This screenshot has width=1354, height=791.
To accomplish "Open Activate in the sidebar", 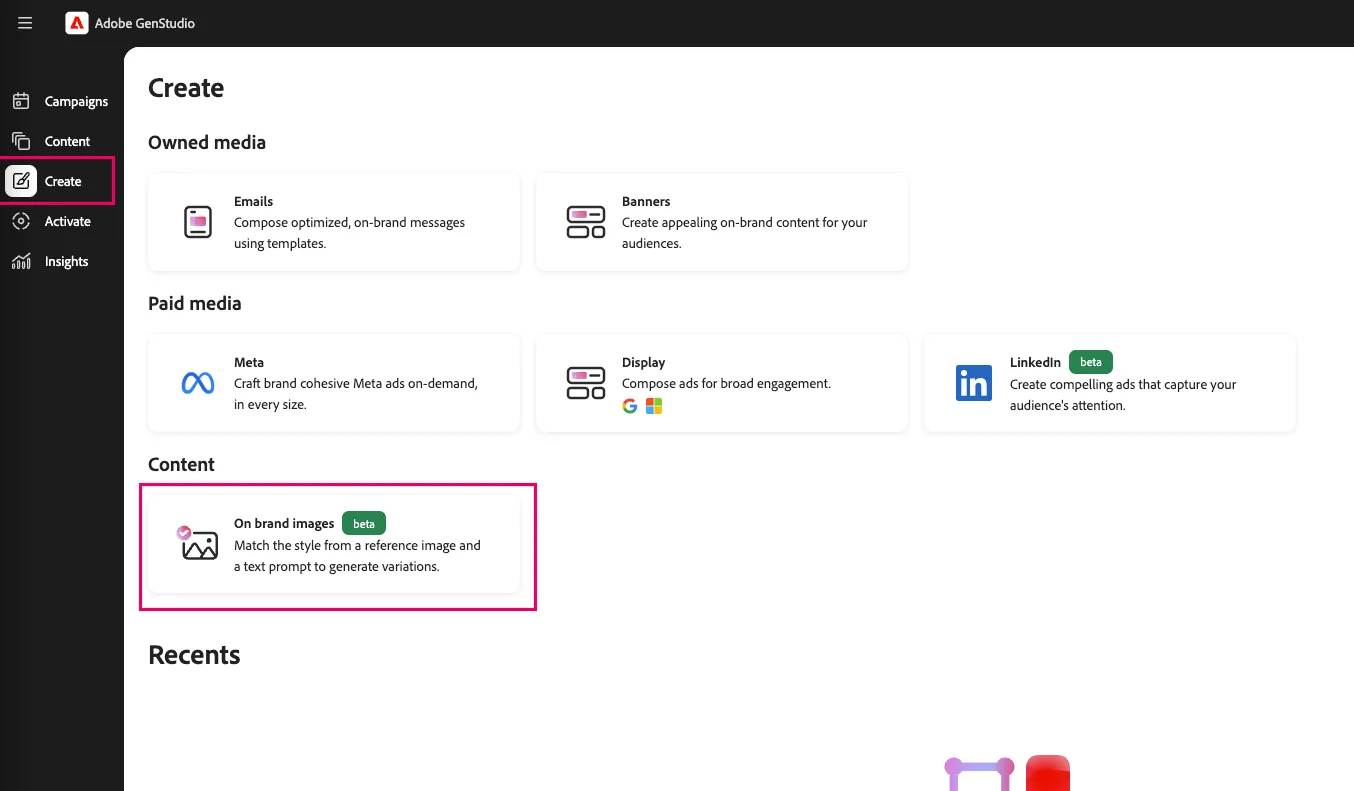I will pos(68,221).
